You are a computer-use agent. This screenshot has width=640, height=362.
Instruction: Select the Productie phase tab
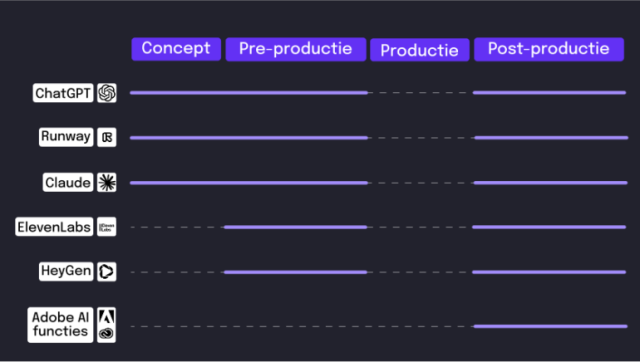[420, 50]
